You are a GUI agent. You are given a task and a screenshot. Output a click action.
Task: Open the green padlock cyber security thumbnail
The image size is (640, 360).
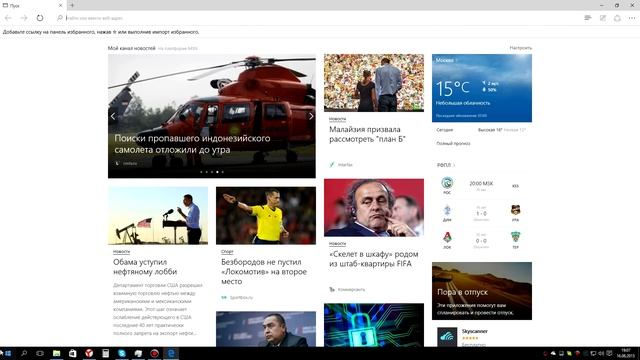[x=374, y=325]
